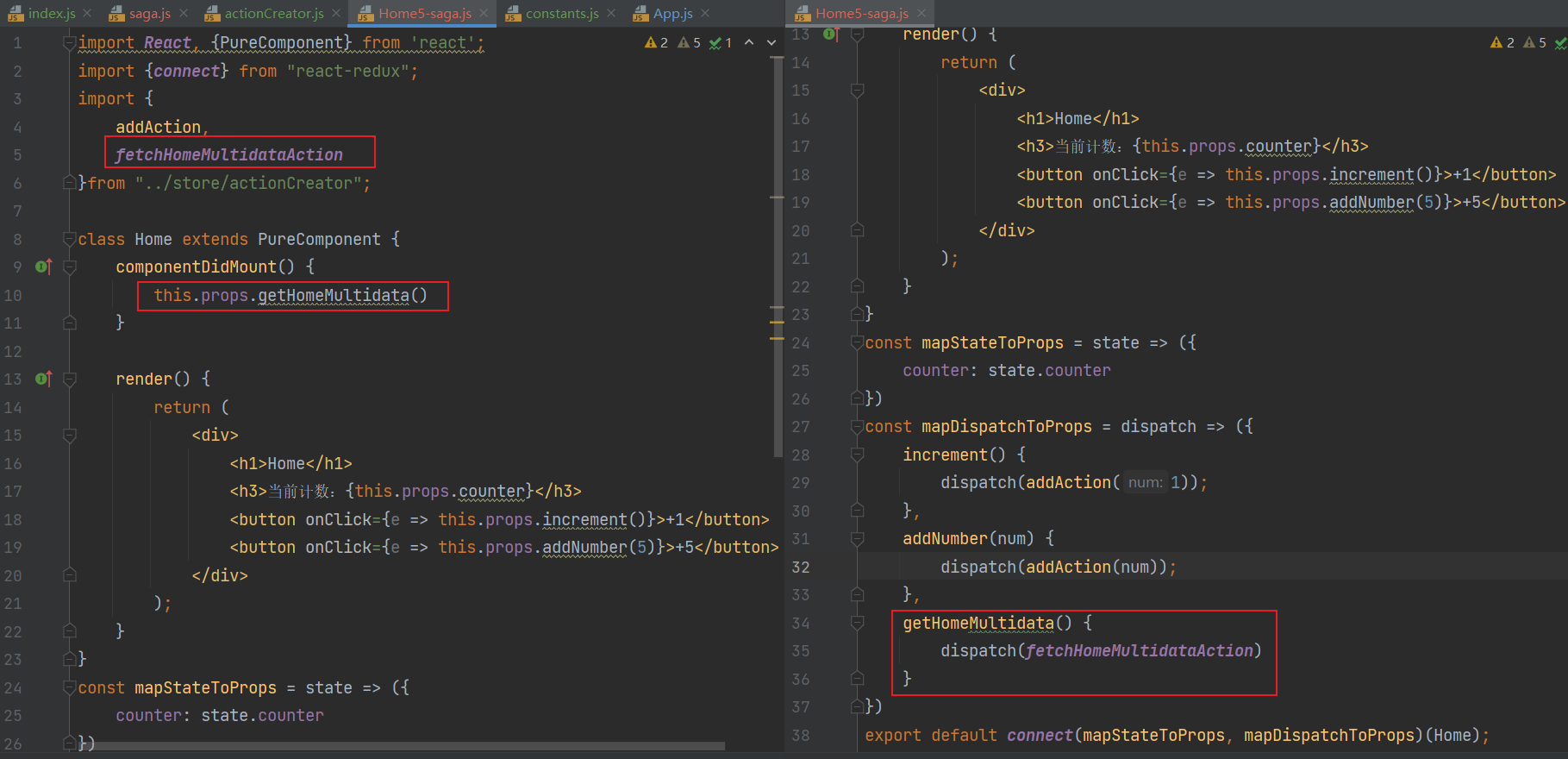Fold the increment method at right line 28
1568x759 pixels.
(857, 455)
